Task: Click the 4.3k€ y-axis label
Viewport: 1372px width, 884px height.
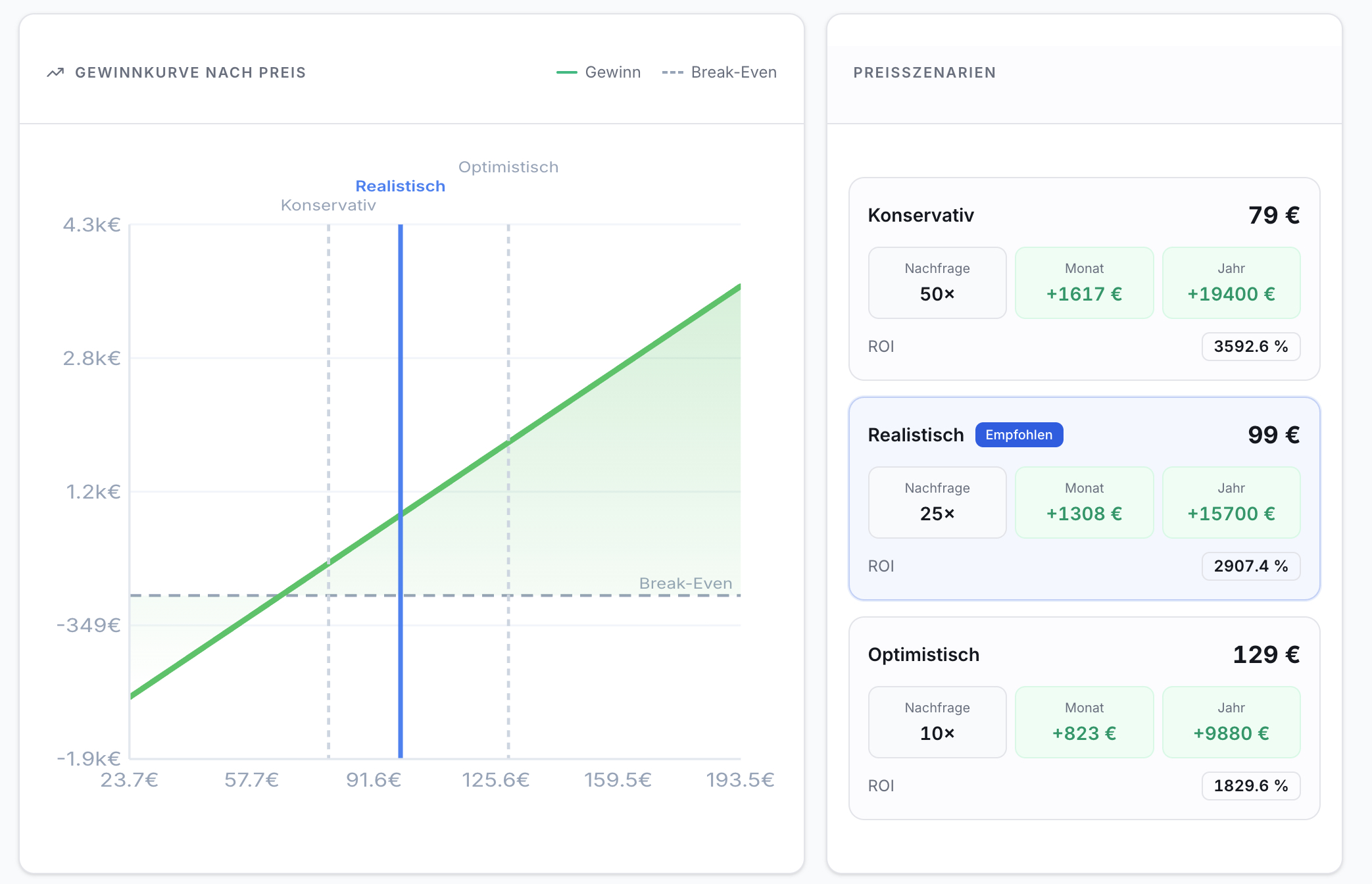Action: pos(91,225)
